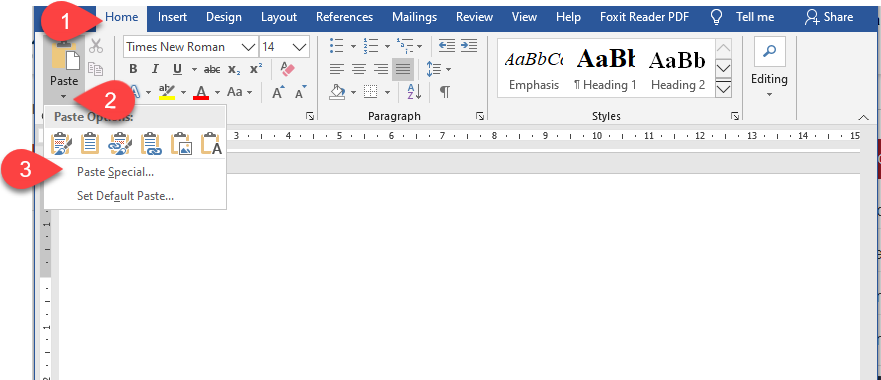Toggle Show/Hide paragraph marks
The width and height of the screenshot is (881, 380).
click(444, 92)
